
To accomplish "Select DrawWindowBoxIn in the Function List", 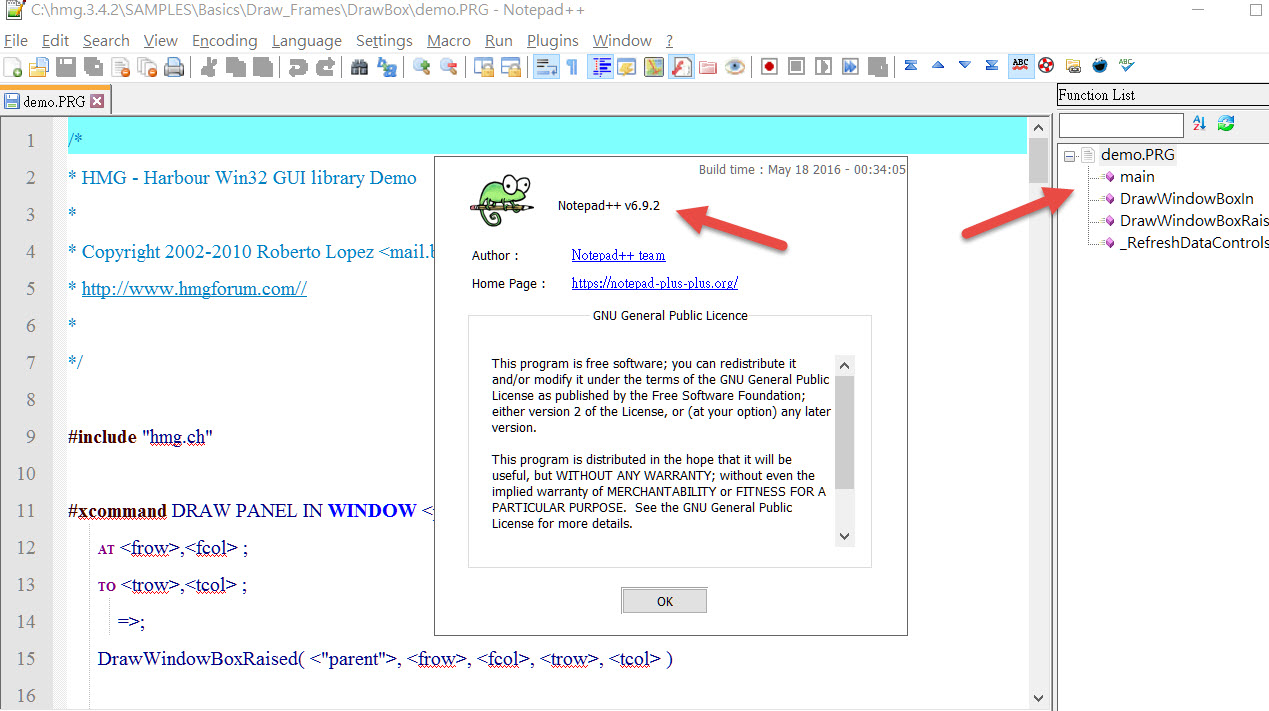I will [x=1186, y=199].
